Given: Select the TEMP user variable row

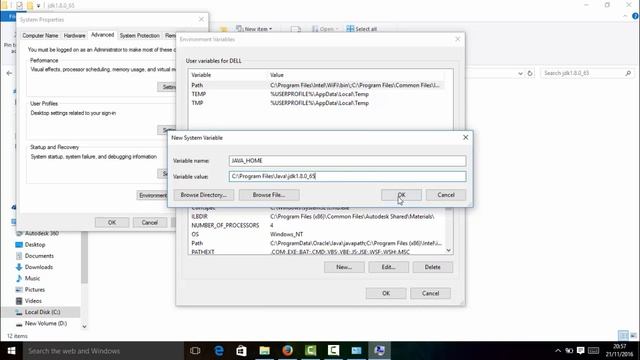Looking at the screenshot, I should (x=317, y=94).
